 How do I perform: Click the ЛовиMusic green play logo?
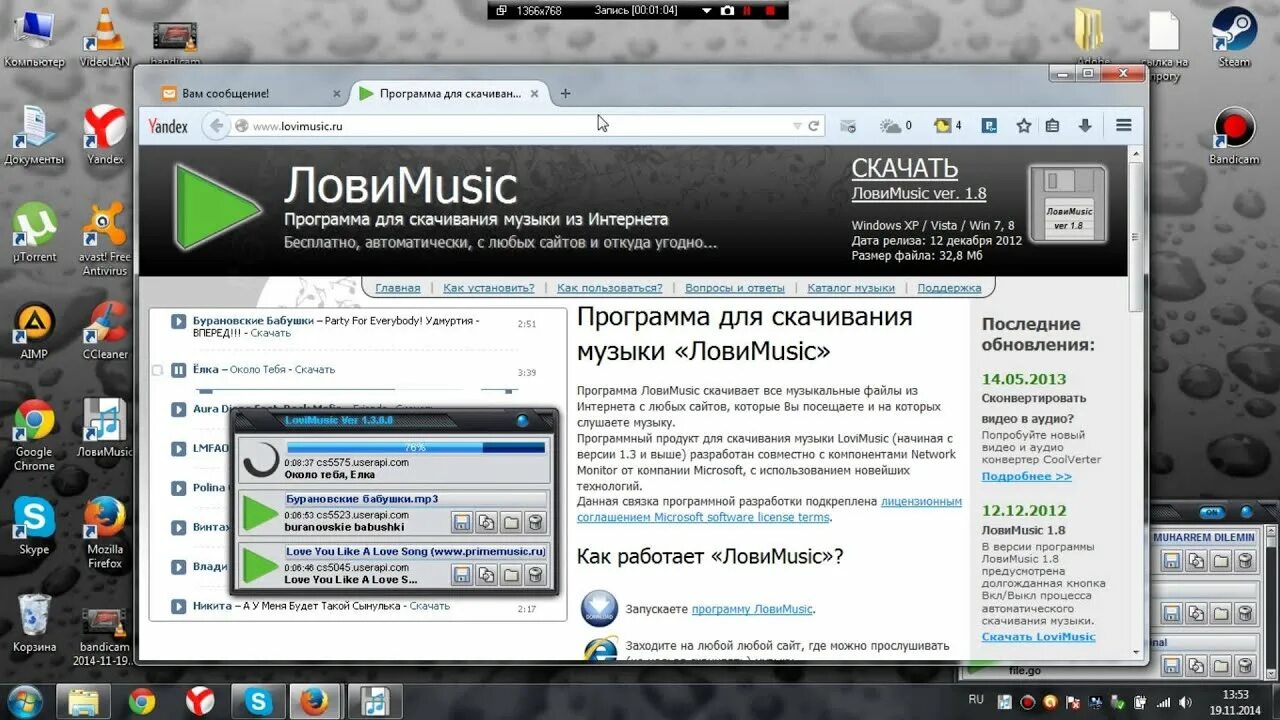tap(218, 207)
